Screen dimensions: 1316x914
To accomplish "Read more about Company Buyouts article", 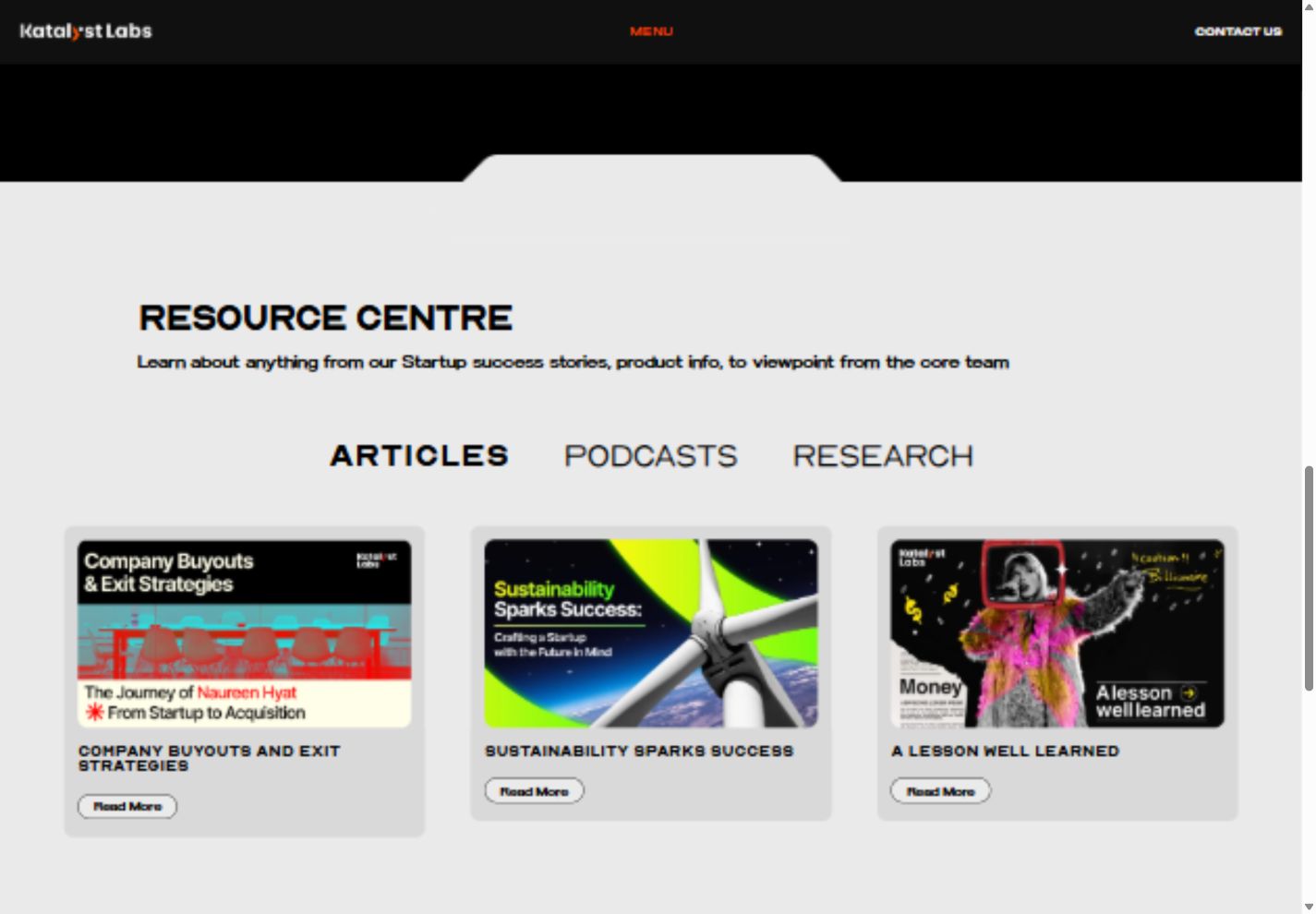I will click(127, 806).
